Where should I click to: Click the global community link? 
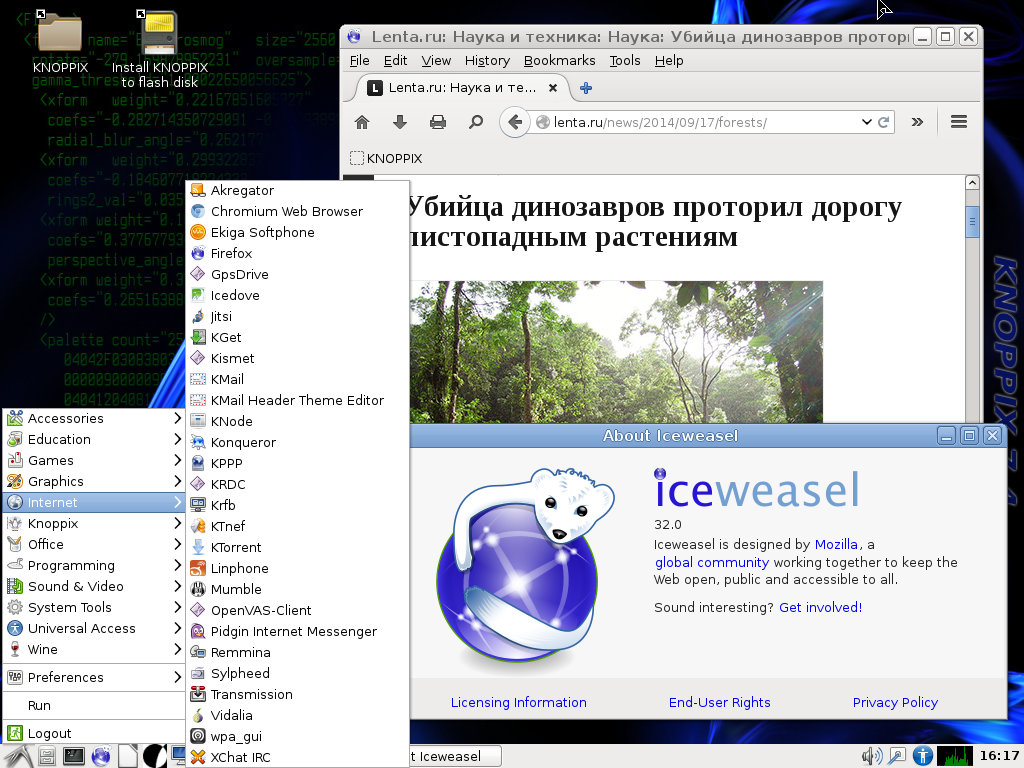click(x=712, y=562)
